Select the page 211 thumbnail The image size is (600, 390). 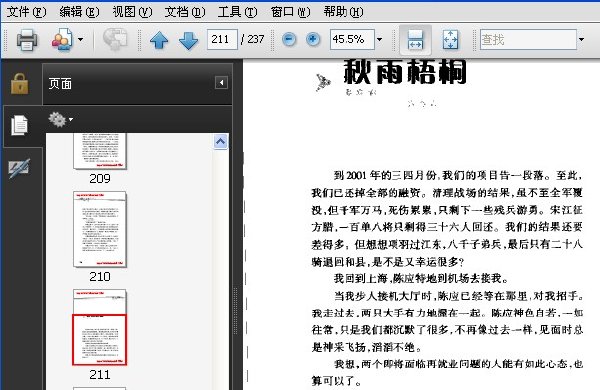(x=100, y=327)
